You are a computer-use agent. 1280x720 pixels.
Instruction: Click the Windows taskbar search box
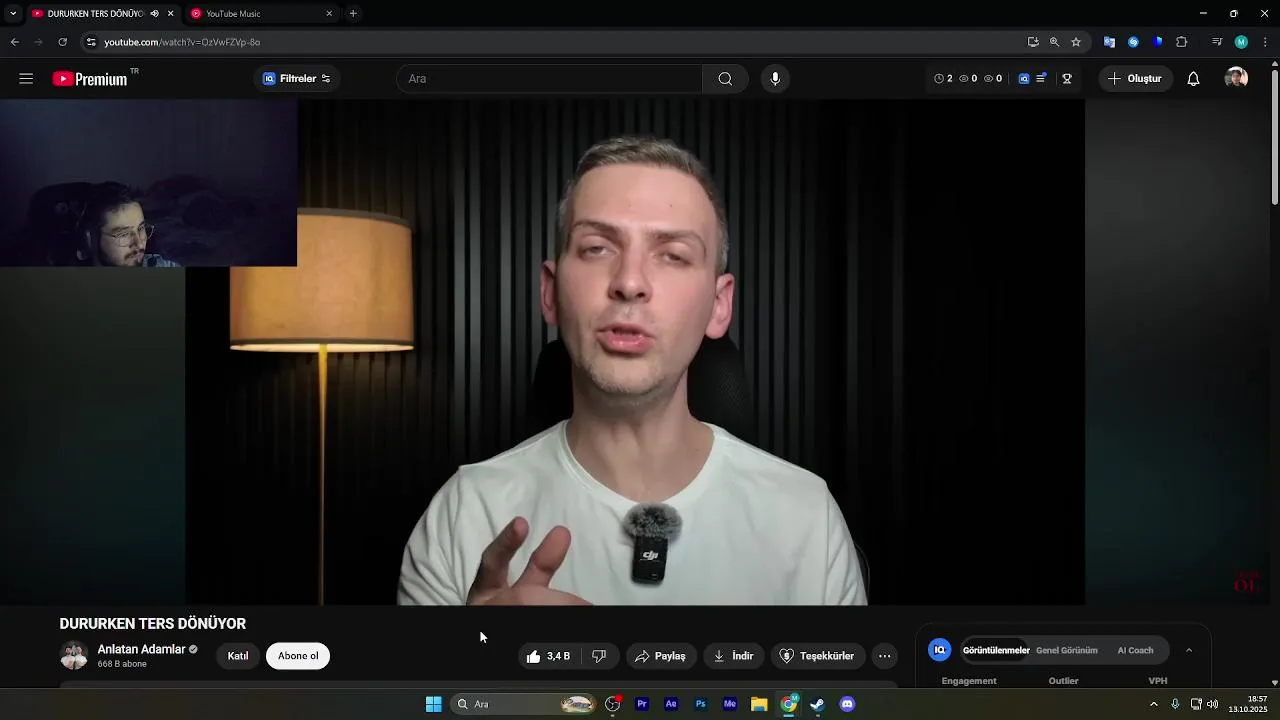pyautogui.click(x=525, y=704)
